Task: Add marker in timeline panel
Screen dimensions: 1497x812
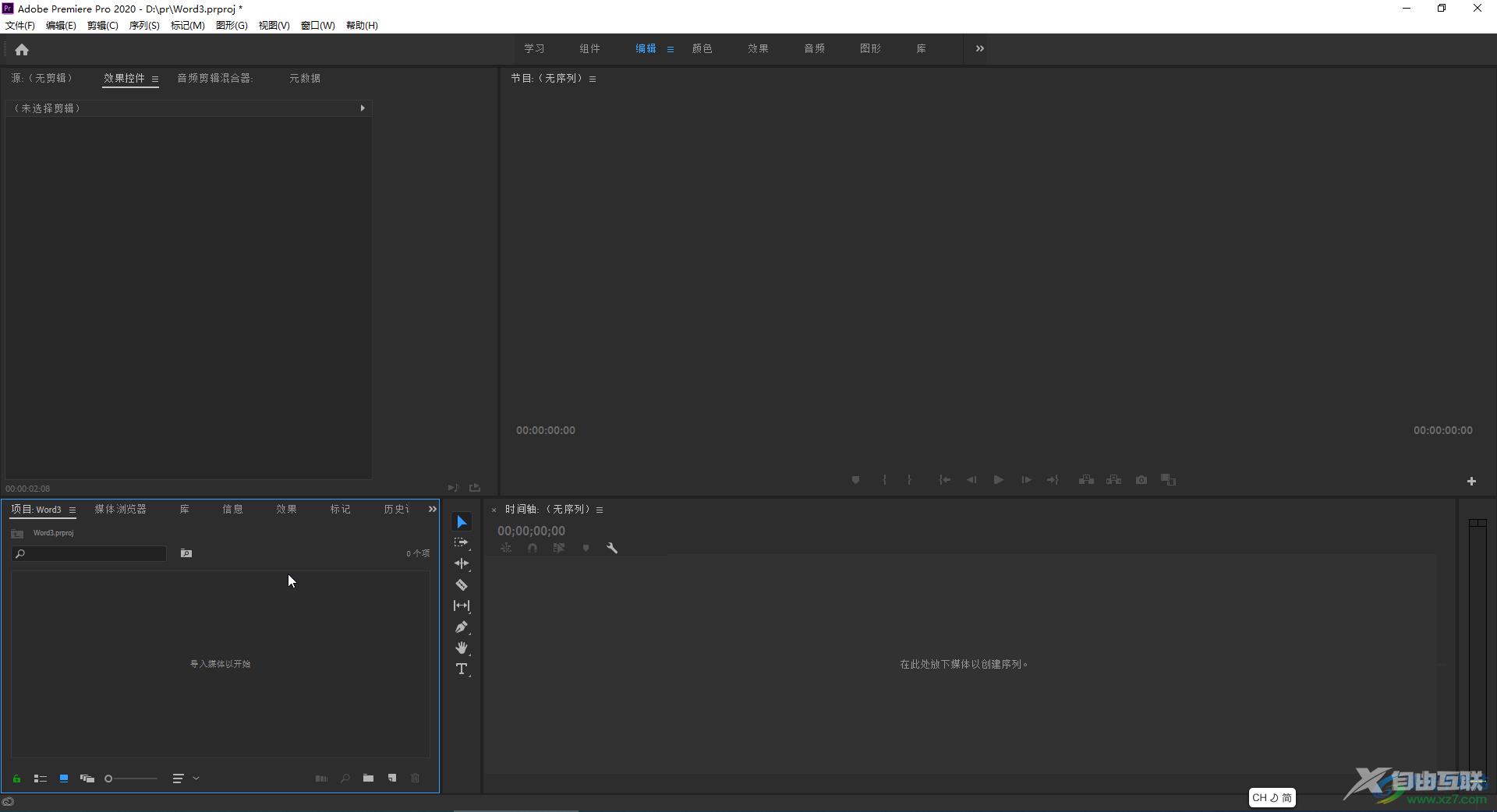Action: [586, 548]
